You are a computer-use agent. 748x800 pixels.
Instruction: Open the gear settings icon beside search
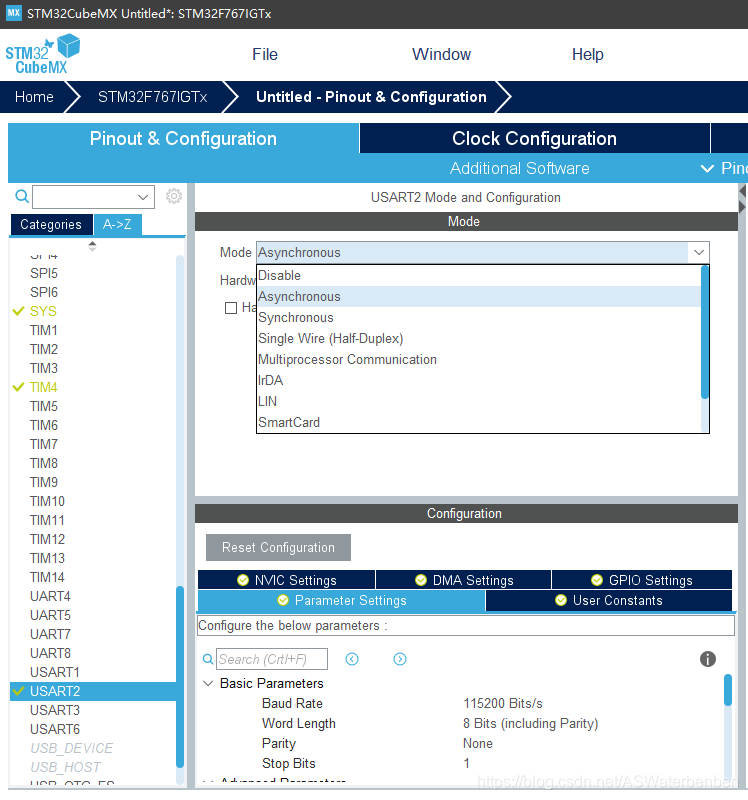[x=173, y=196]
